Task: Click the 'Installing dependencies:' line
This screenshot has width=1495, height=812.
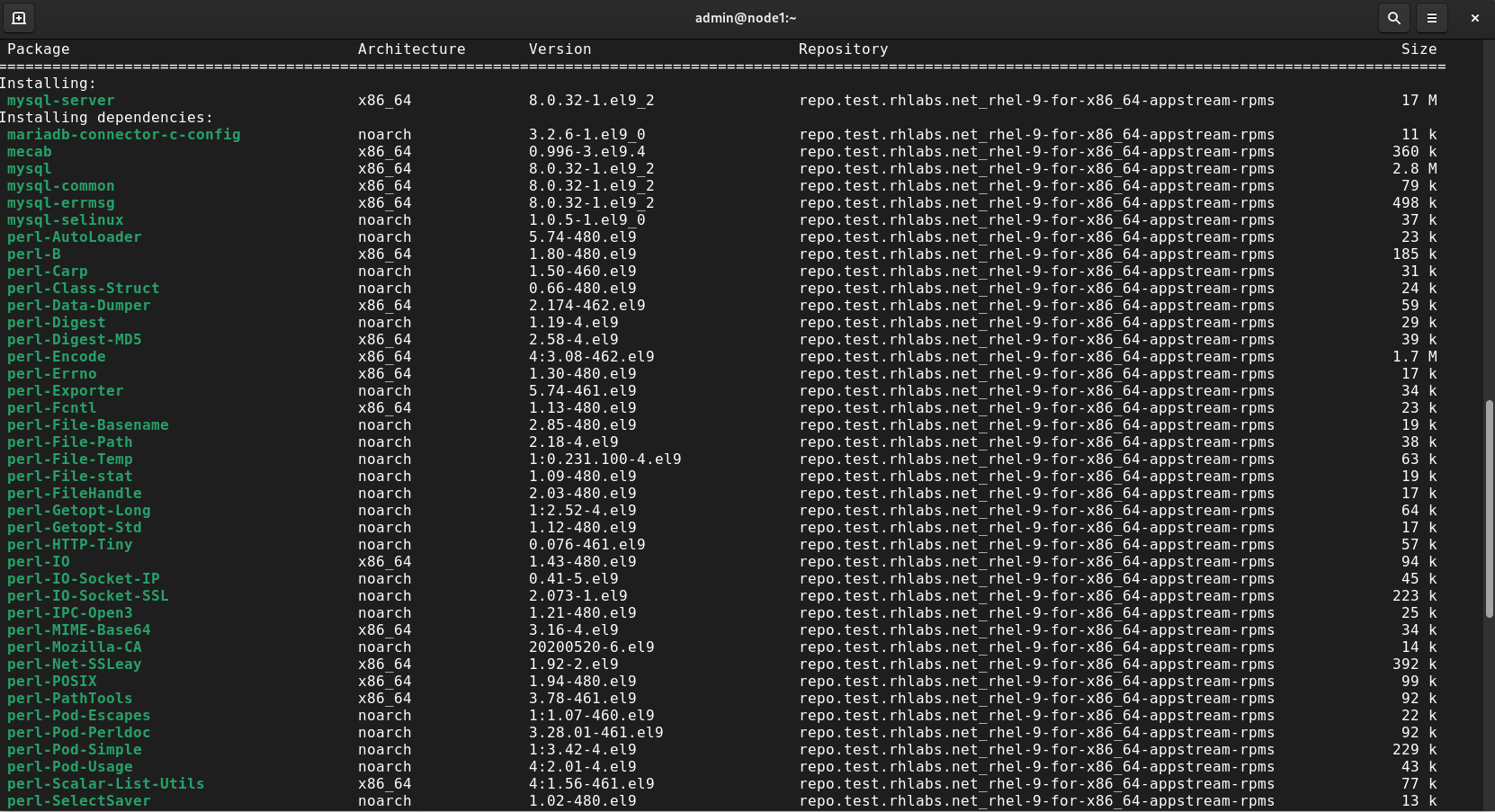Action: point(106,118)
